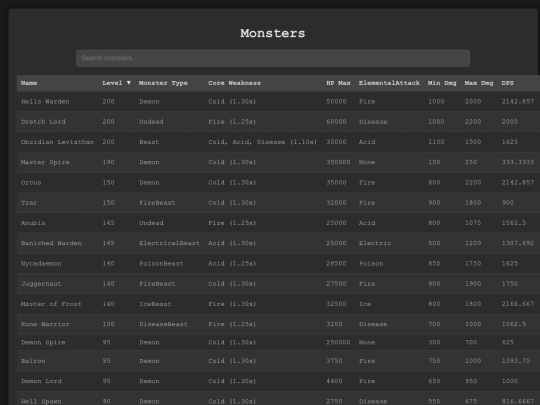Click the Poison elemental attack cell
Image resolution: width=540 pixels, height=405 pixels.
coord(371,263)
